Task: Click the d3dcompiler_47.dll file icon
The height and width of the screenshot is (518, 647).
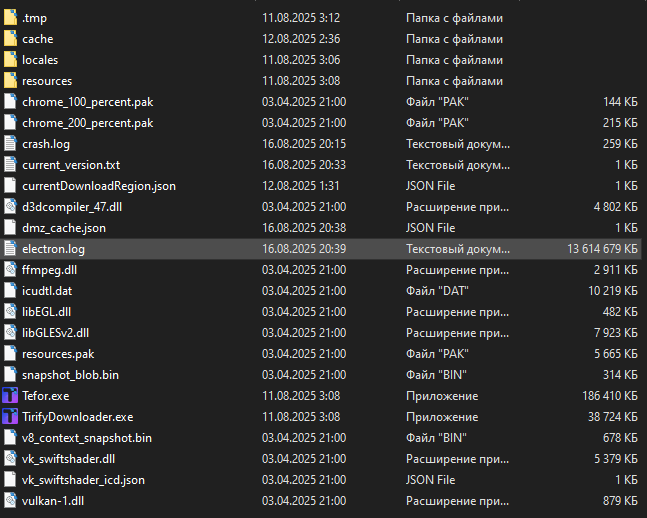Action: coord(10,206)
